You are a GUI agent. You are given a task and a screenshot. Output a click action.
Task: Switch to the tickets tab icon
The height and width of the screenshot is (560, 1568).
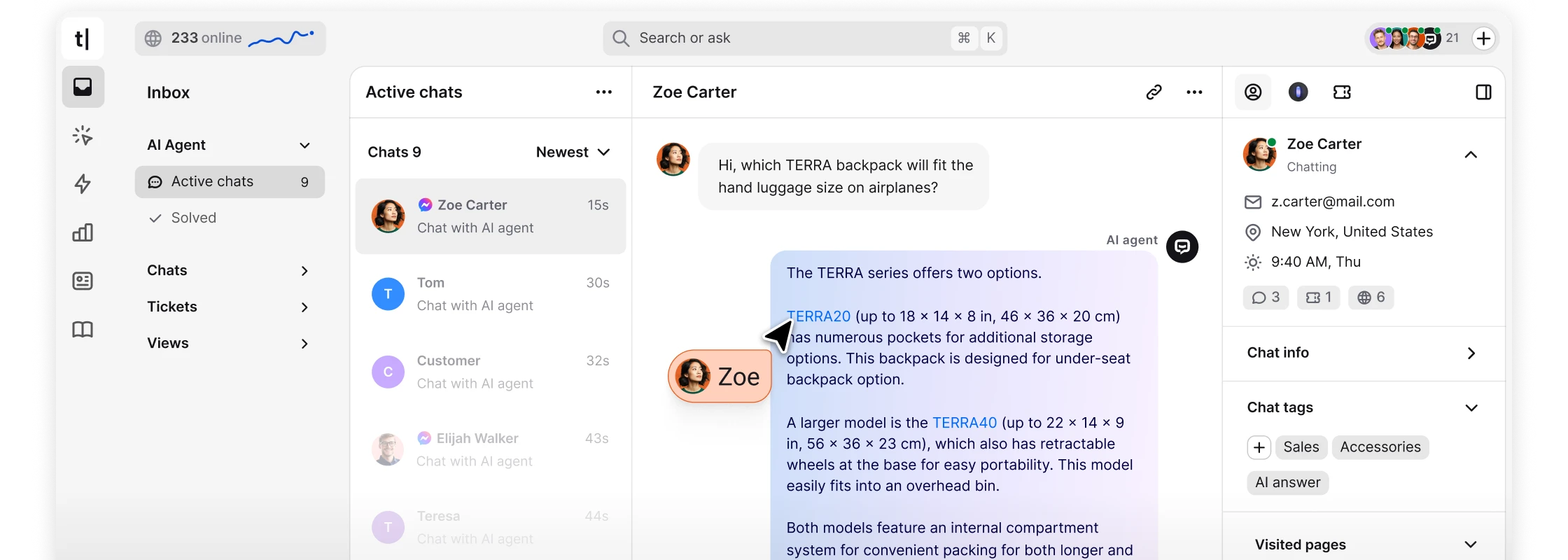(x=1342, y=92)
